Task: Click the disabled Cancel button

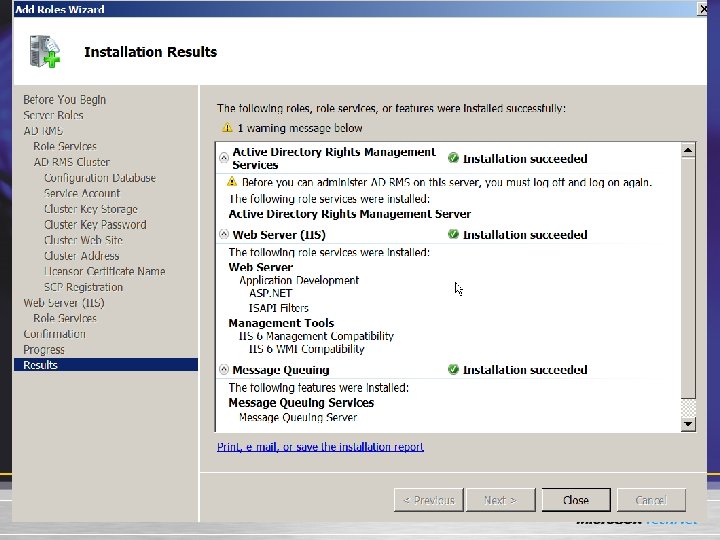Action: point(651,500)
